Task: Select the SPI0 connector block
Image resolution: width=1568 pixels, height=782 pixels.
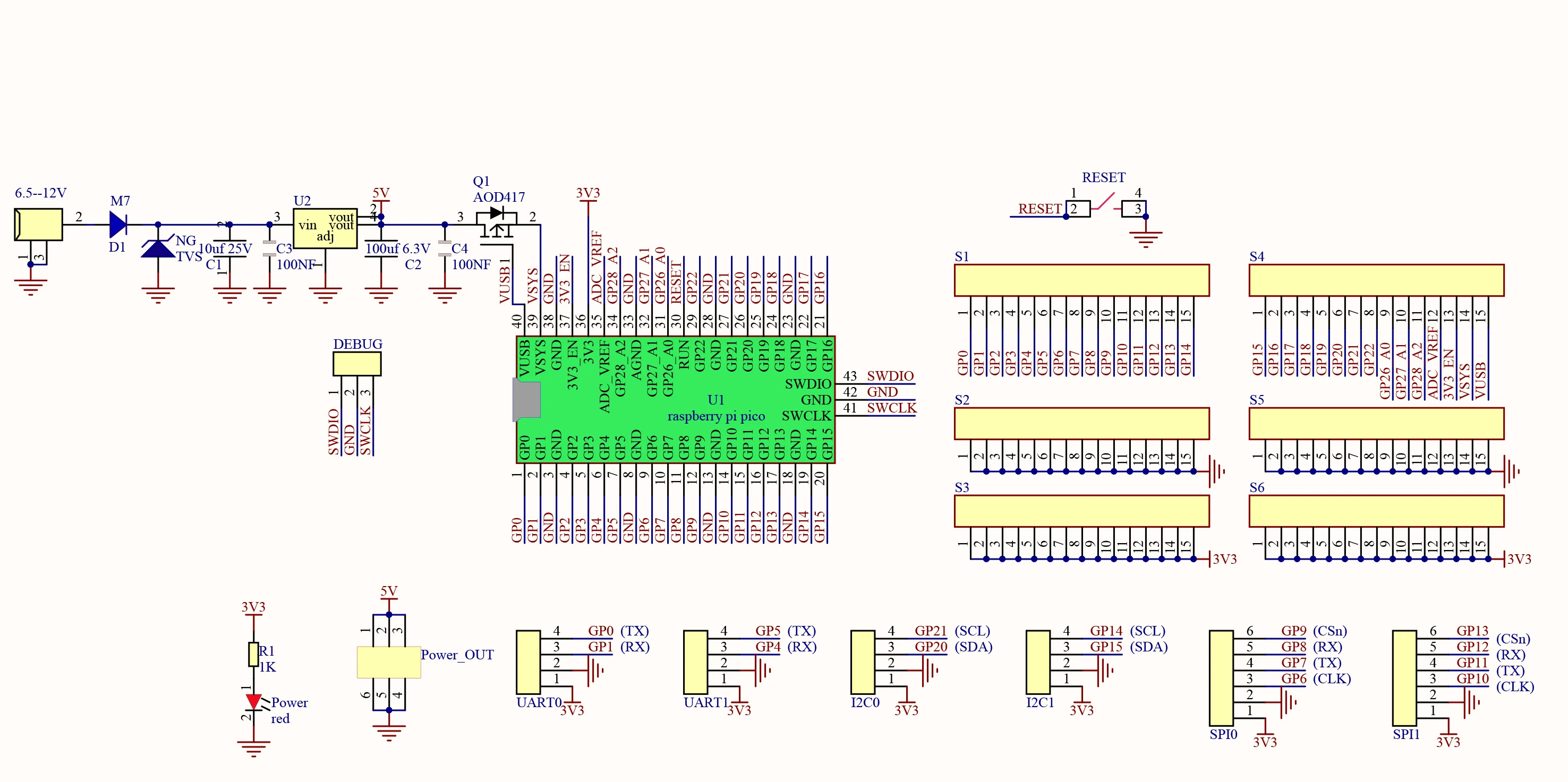Action: point(1221,678)
